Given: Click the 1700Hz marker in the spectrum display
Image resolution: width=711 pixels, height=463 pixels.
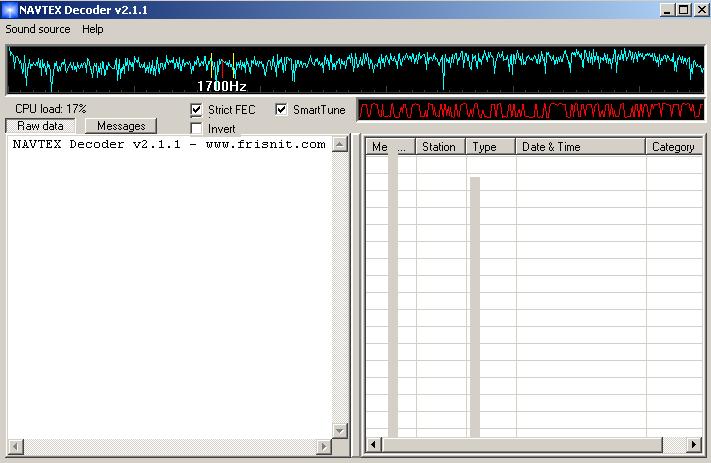Looking at the screenshot, I should 222,86.
